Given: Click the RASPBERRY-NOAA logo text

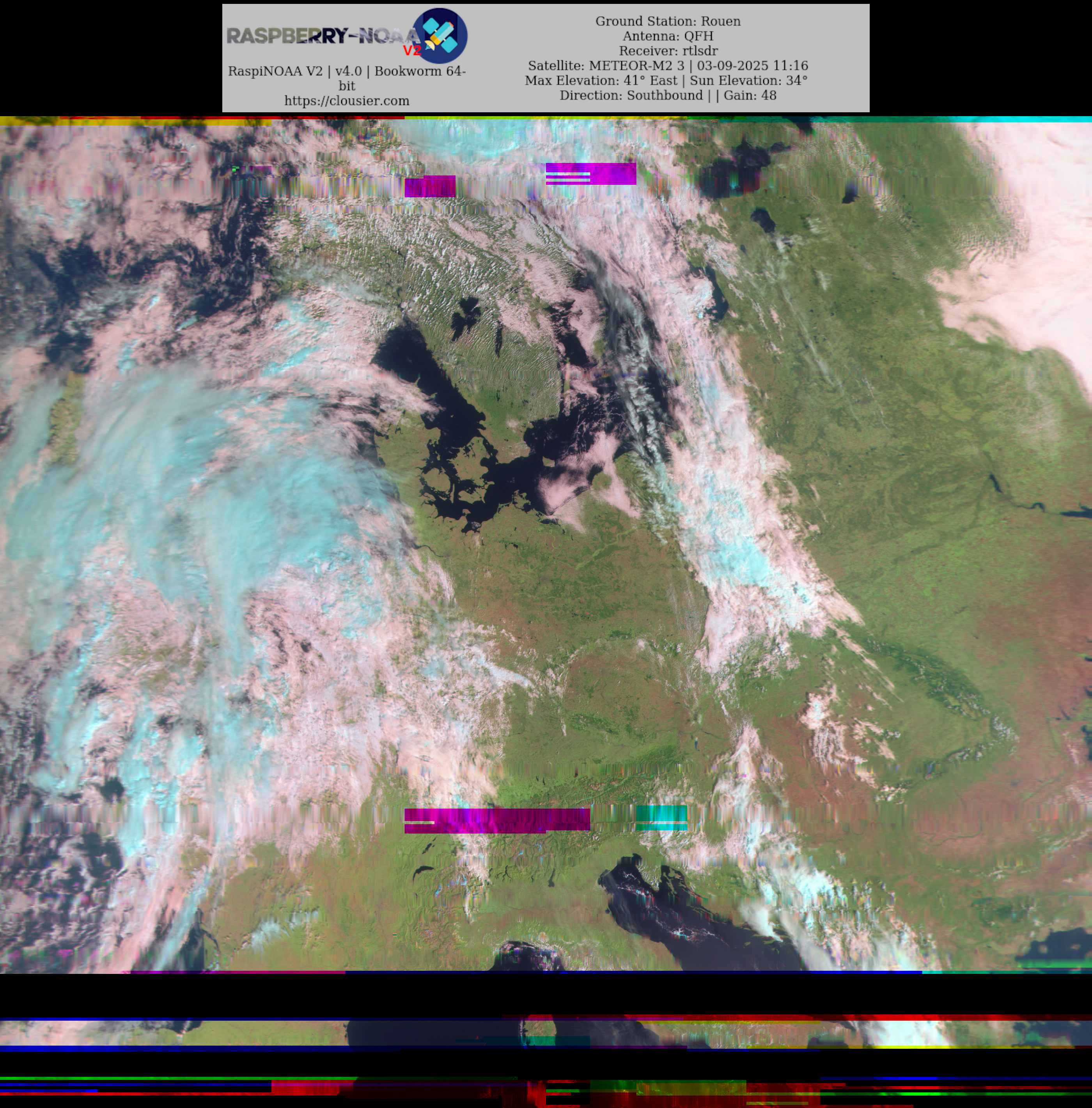Looking at the screenshot, I should pyautogui.click(x=321, y=36).
